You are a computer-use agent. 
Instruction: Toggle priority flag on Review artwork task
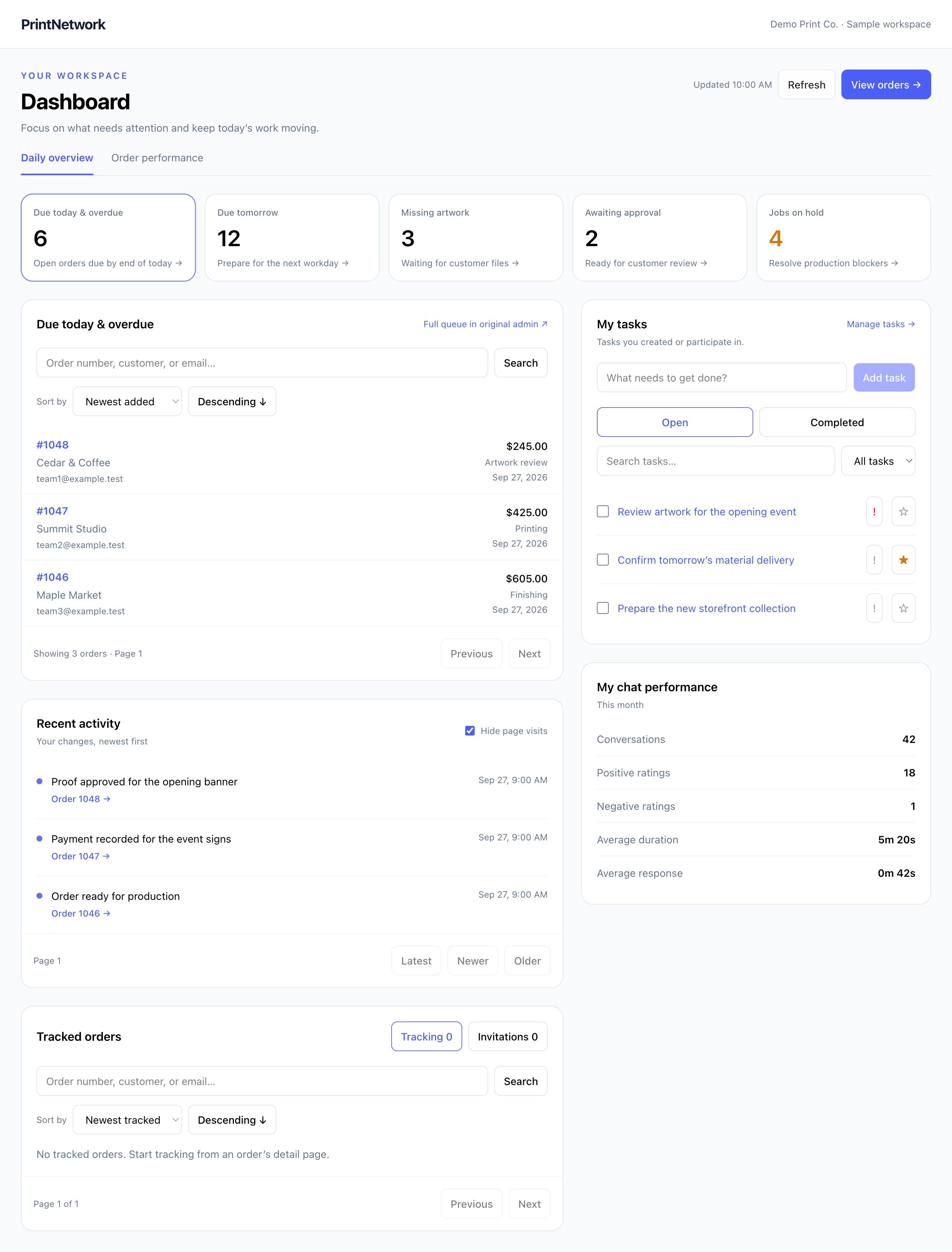click(x=874, y=512)
